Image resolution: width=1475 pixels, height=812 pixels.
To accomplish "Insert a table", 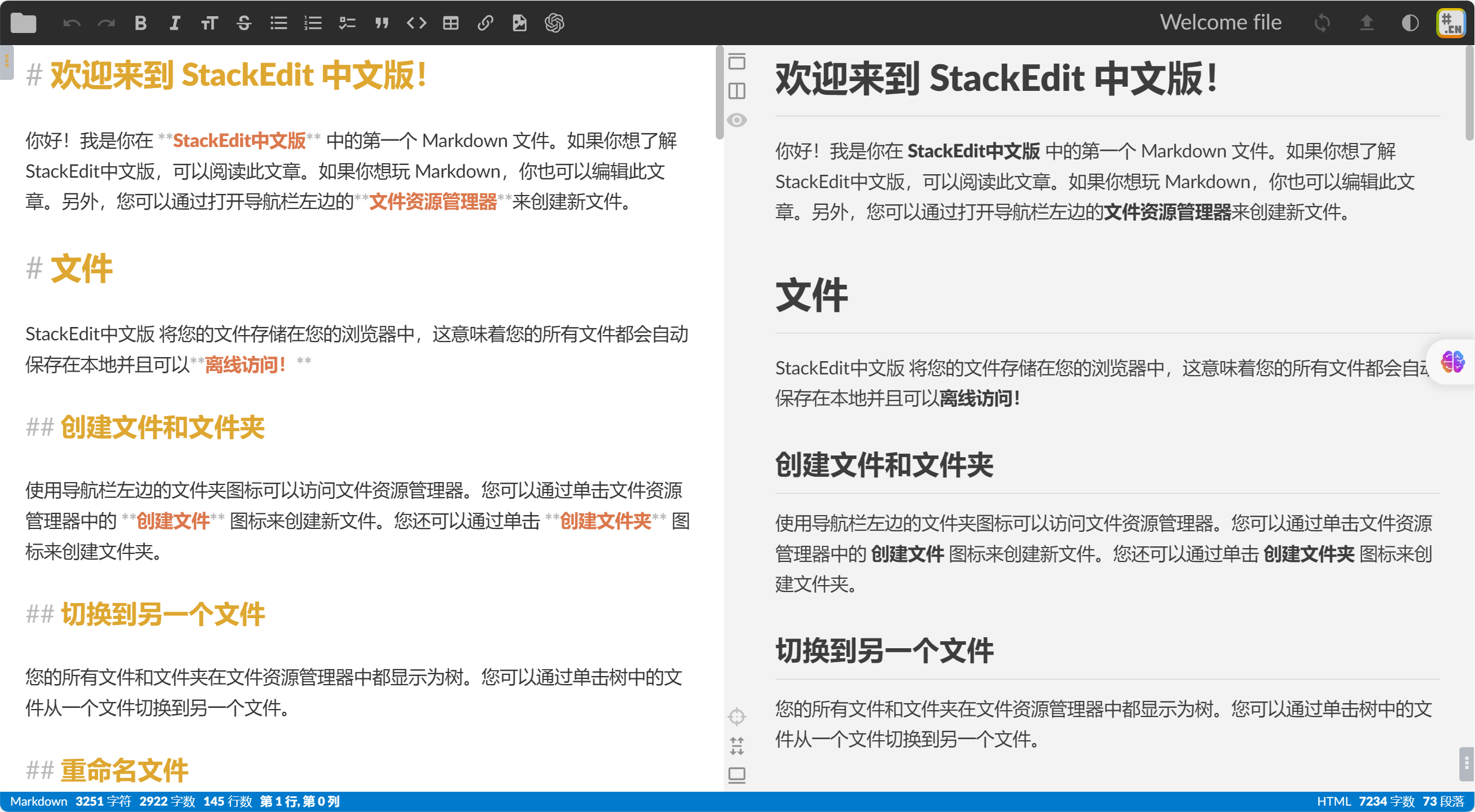I will coord(451,23).
